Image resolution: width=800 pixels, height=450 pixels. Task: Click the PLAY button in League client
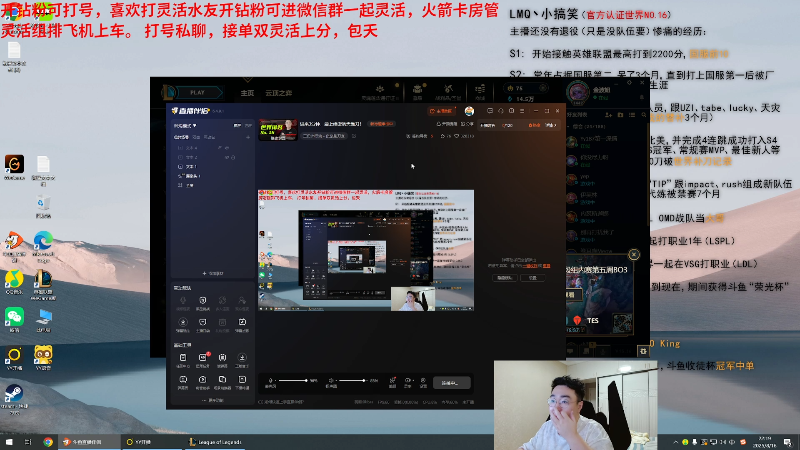197,92
